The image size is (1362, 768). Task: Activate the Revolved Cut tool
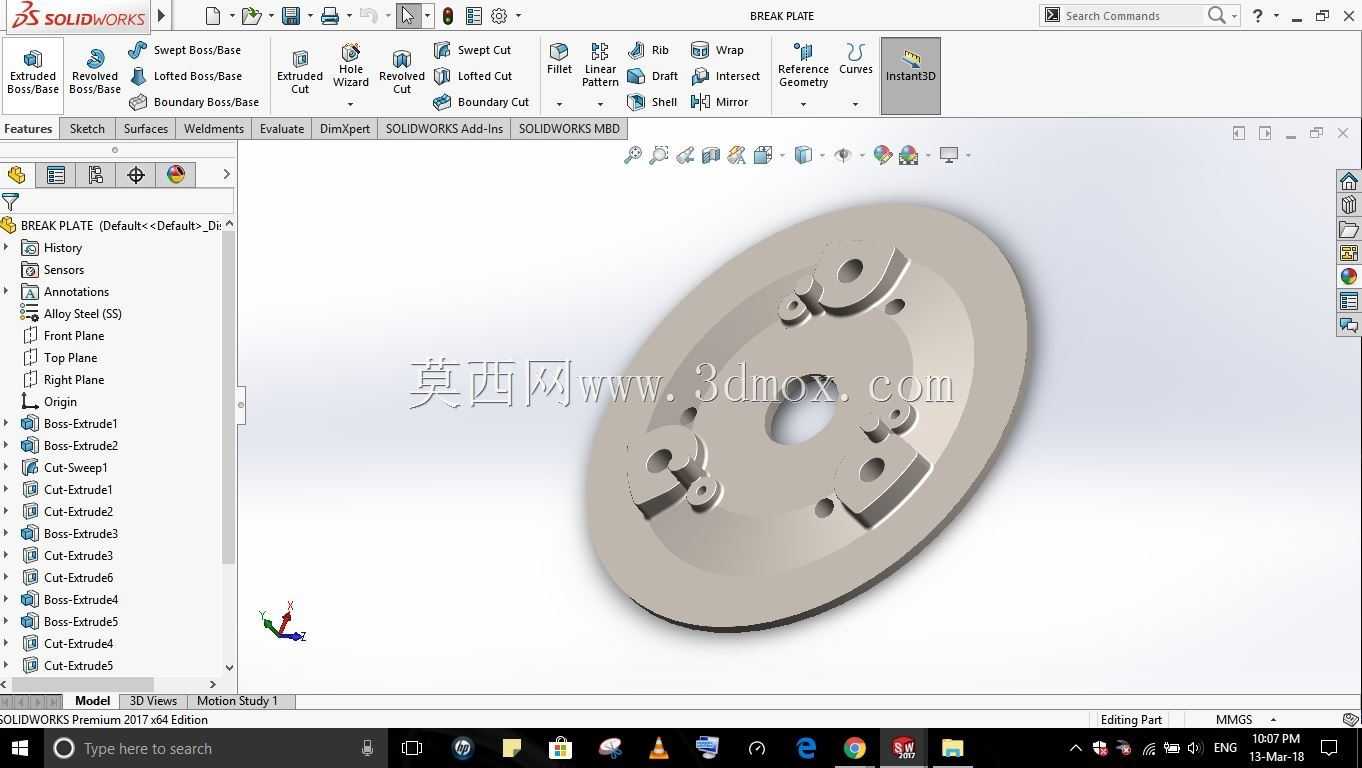[x=402, y=73]
